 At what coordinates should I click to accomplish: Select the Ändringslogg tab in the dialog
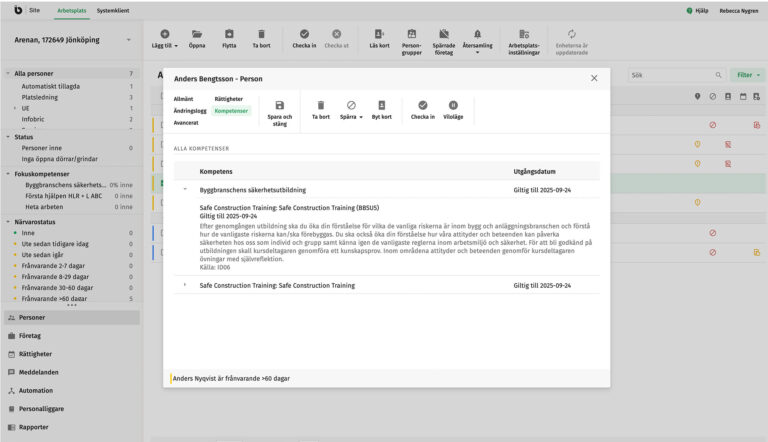(x=192, y=111)
